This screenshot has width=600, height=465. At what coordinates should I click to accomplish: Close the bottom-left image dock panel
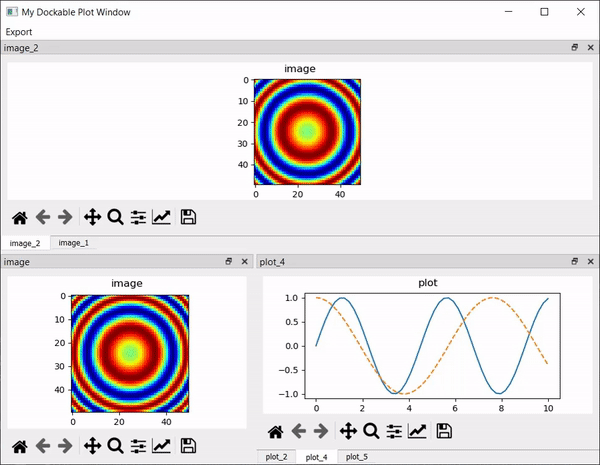coord(245,261)
